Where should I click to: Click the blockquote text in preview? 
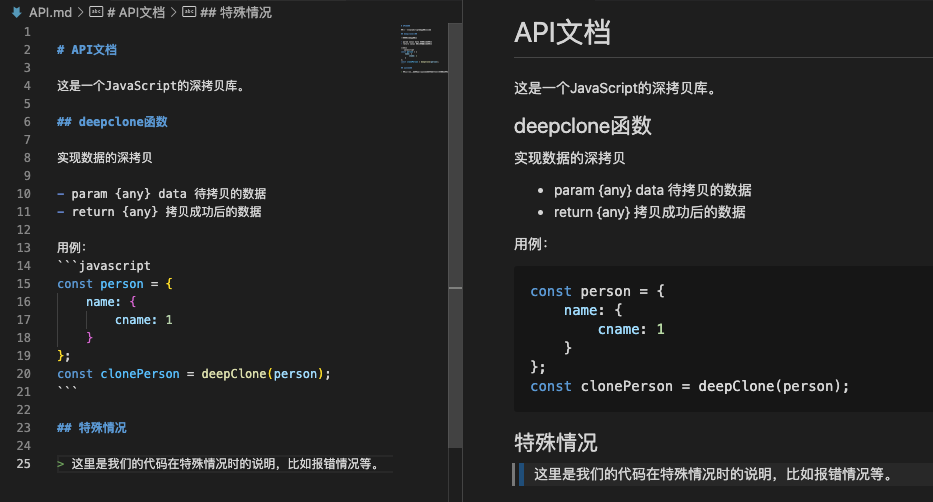click(713, 474)
